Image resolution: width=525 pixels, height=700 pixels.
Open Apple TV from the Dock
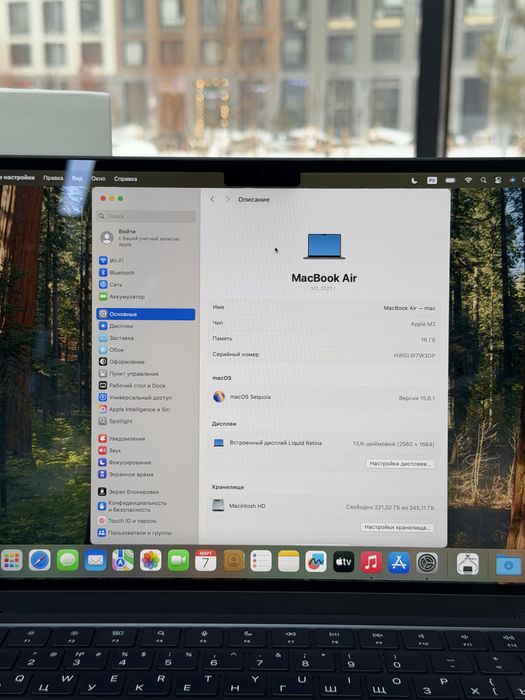(344, 562)
